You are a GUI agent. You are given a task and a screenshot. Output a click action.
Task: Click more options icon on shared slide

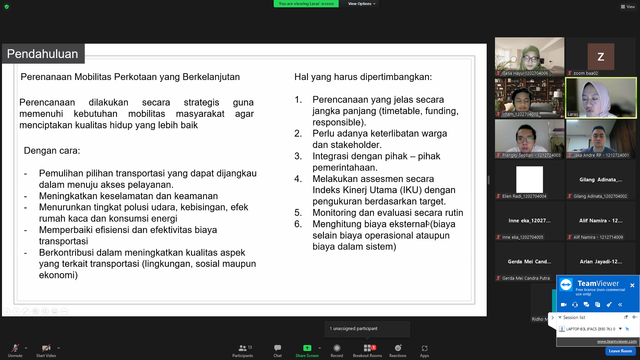(x=64, y=311)
